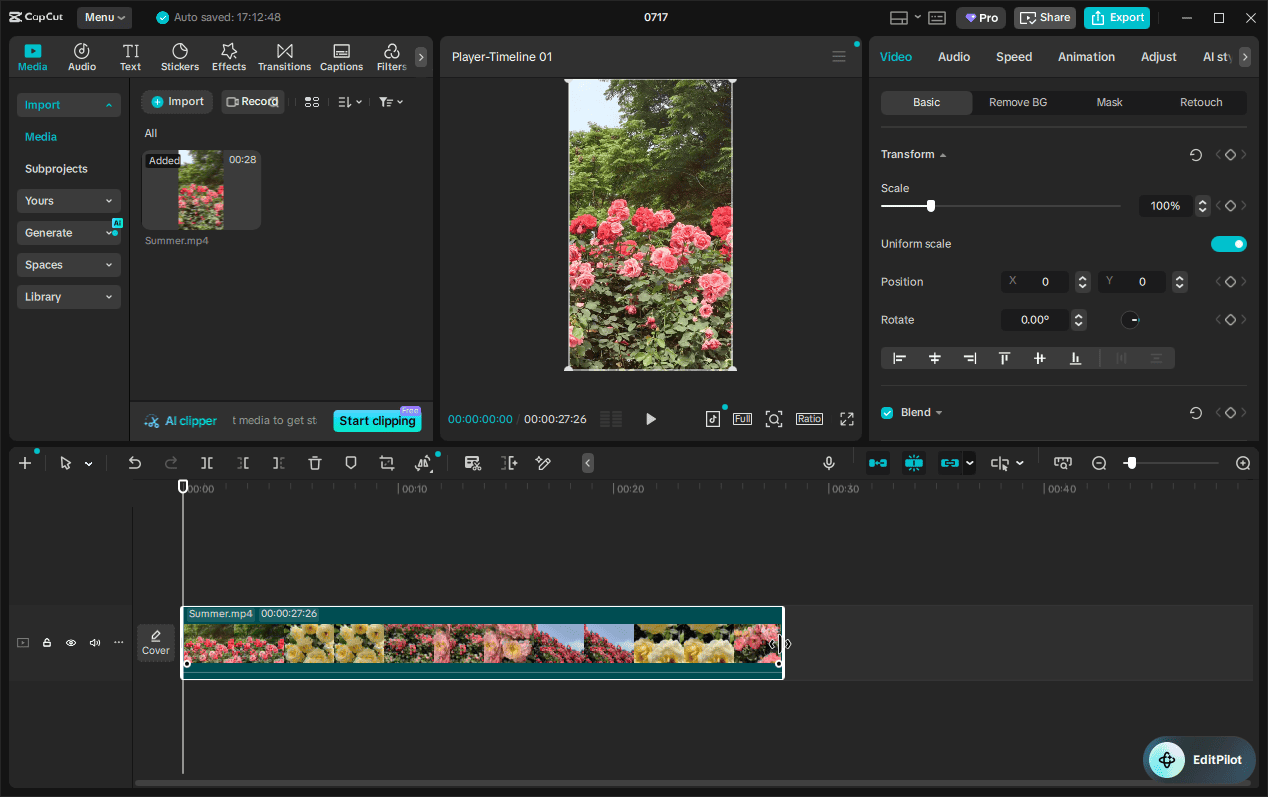Click the Export button
The width and height of the screenshot is (1268, 797).
[1117, 18]
